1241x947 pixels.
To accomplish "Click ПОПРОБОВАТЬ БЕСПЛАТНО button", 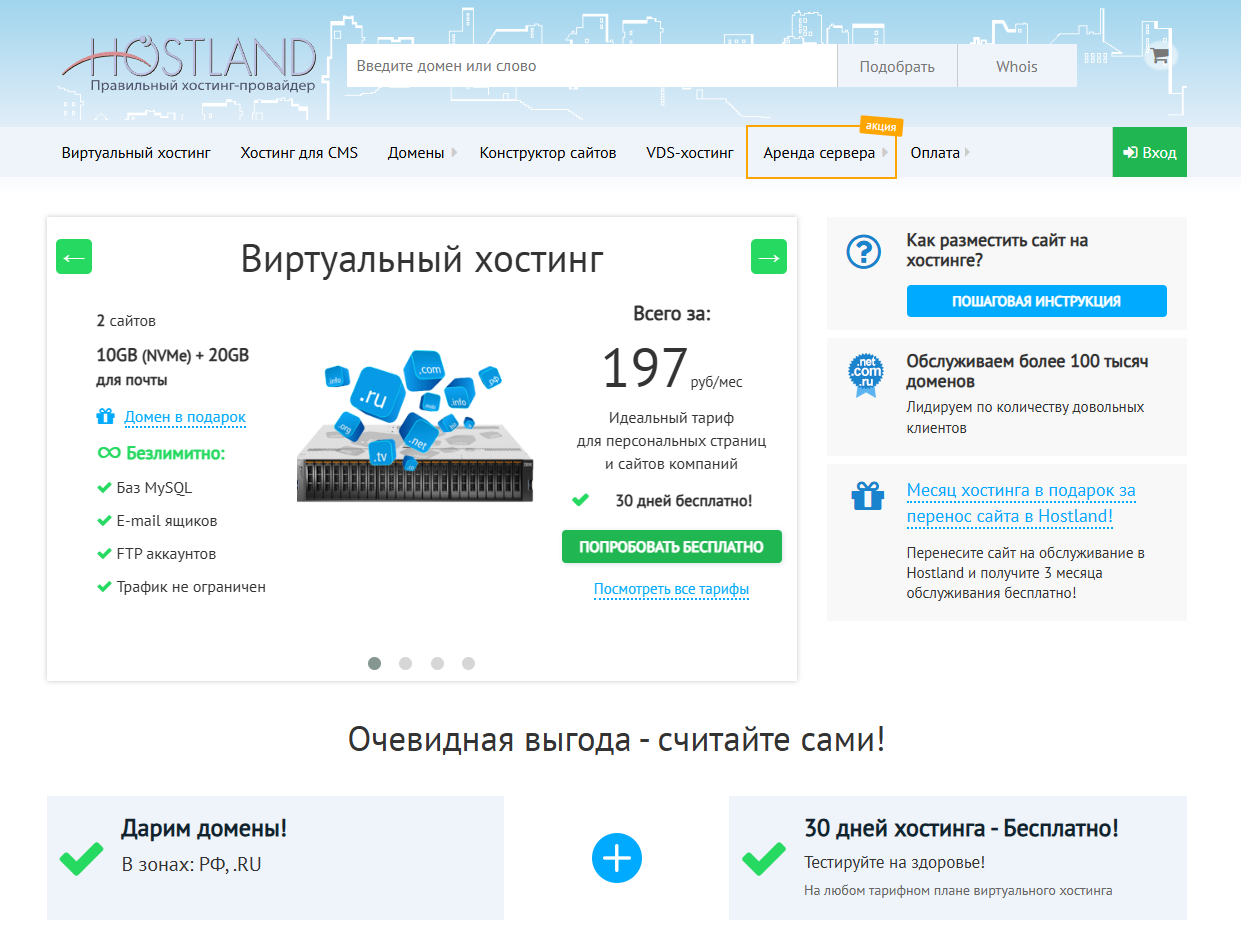I will tap(671, 547).
